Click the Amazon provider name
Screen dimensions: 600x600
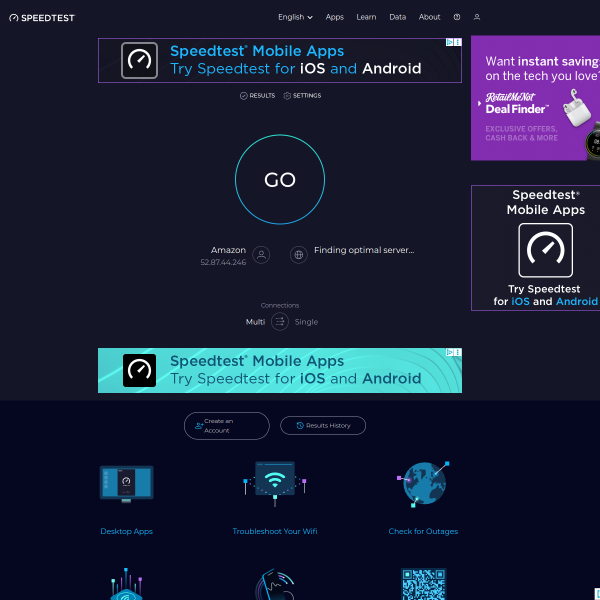228,250
